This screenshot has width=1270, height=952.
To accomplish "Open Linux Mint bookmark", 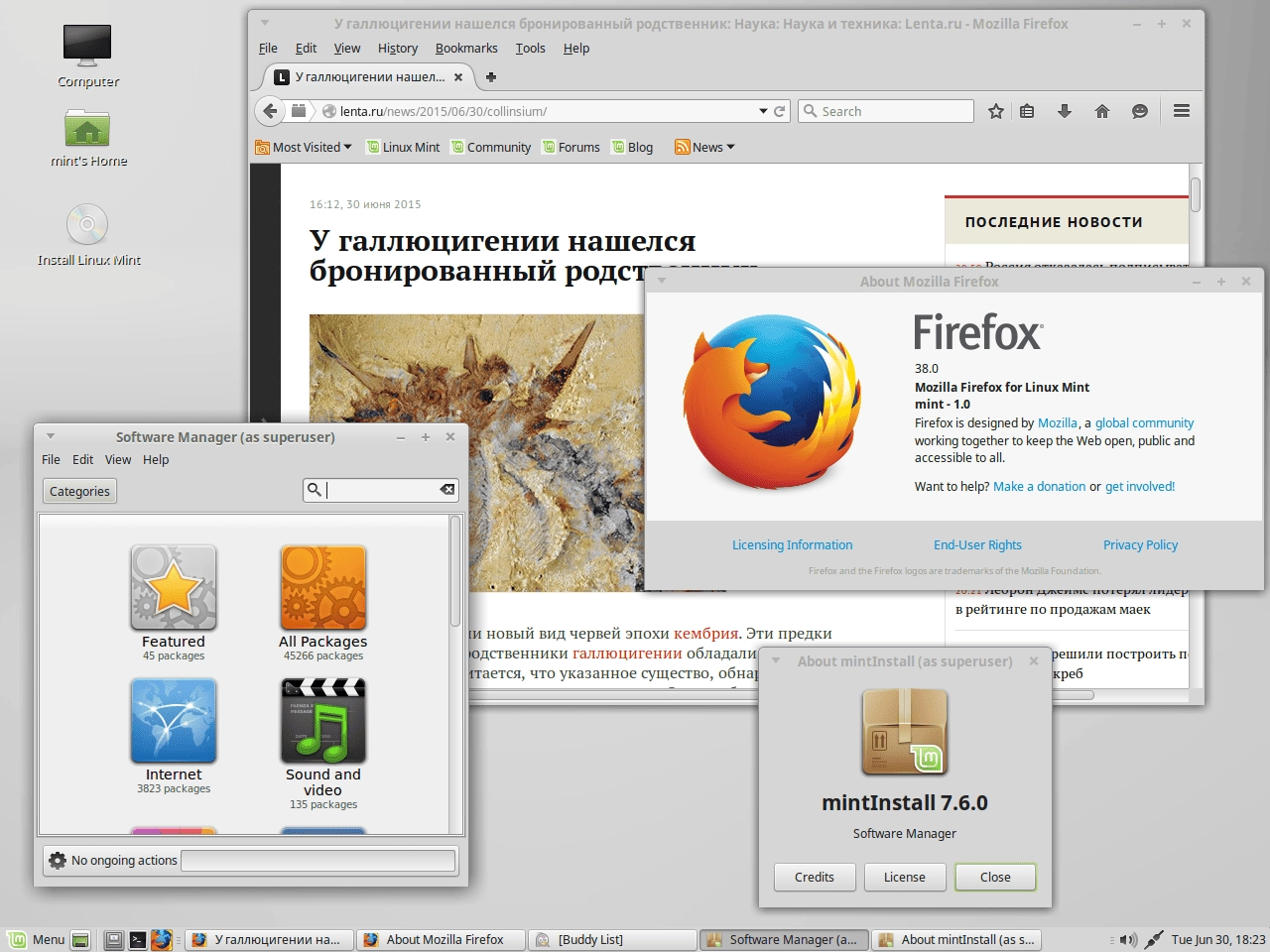I will point(403,147).
